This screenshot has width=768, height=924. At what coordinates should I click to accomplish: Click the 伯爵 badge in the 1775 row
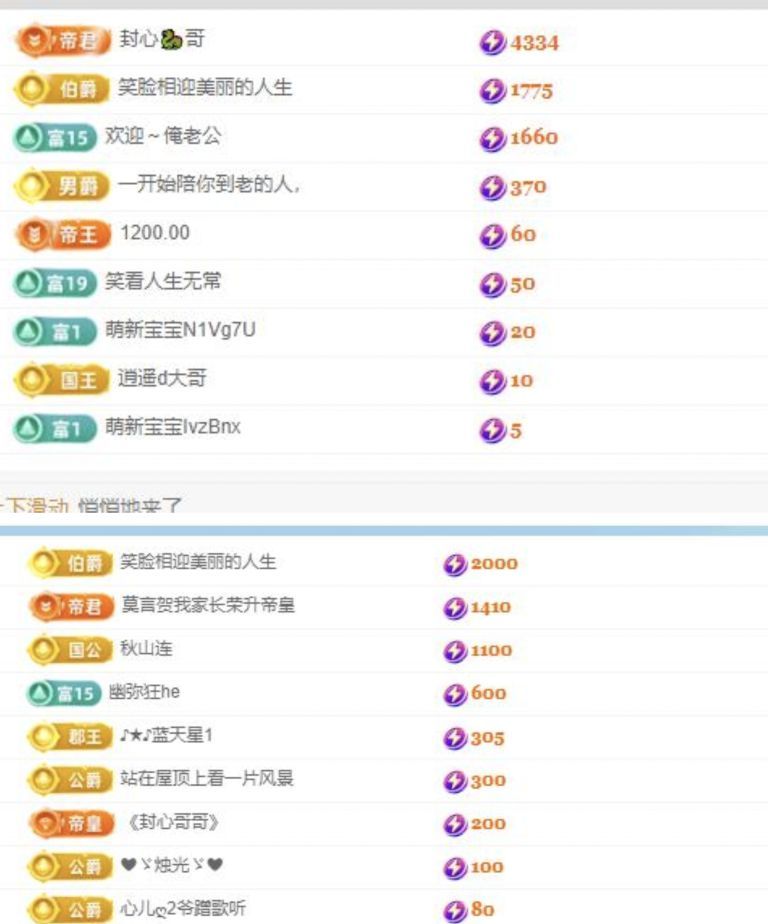pos(62,89)
